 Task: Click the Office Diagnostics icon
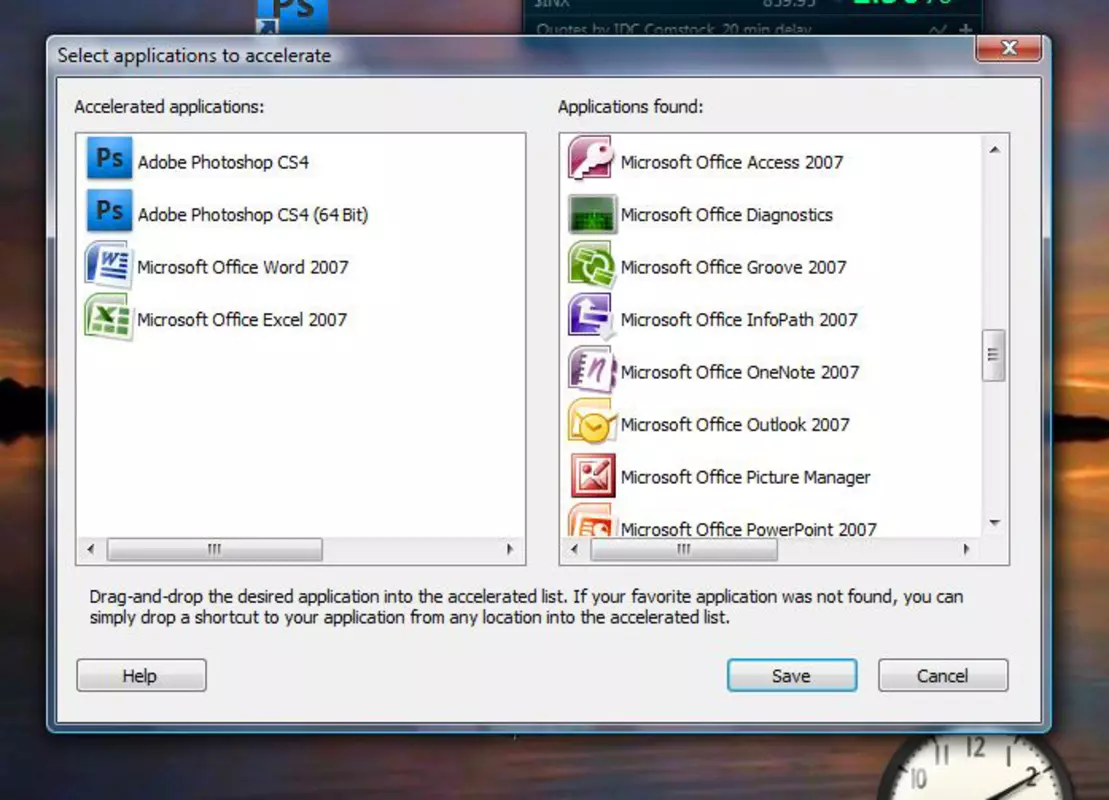(592, 214)
